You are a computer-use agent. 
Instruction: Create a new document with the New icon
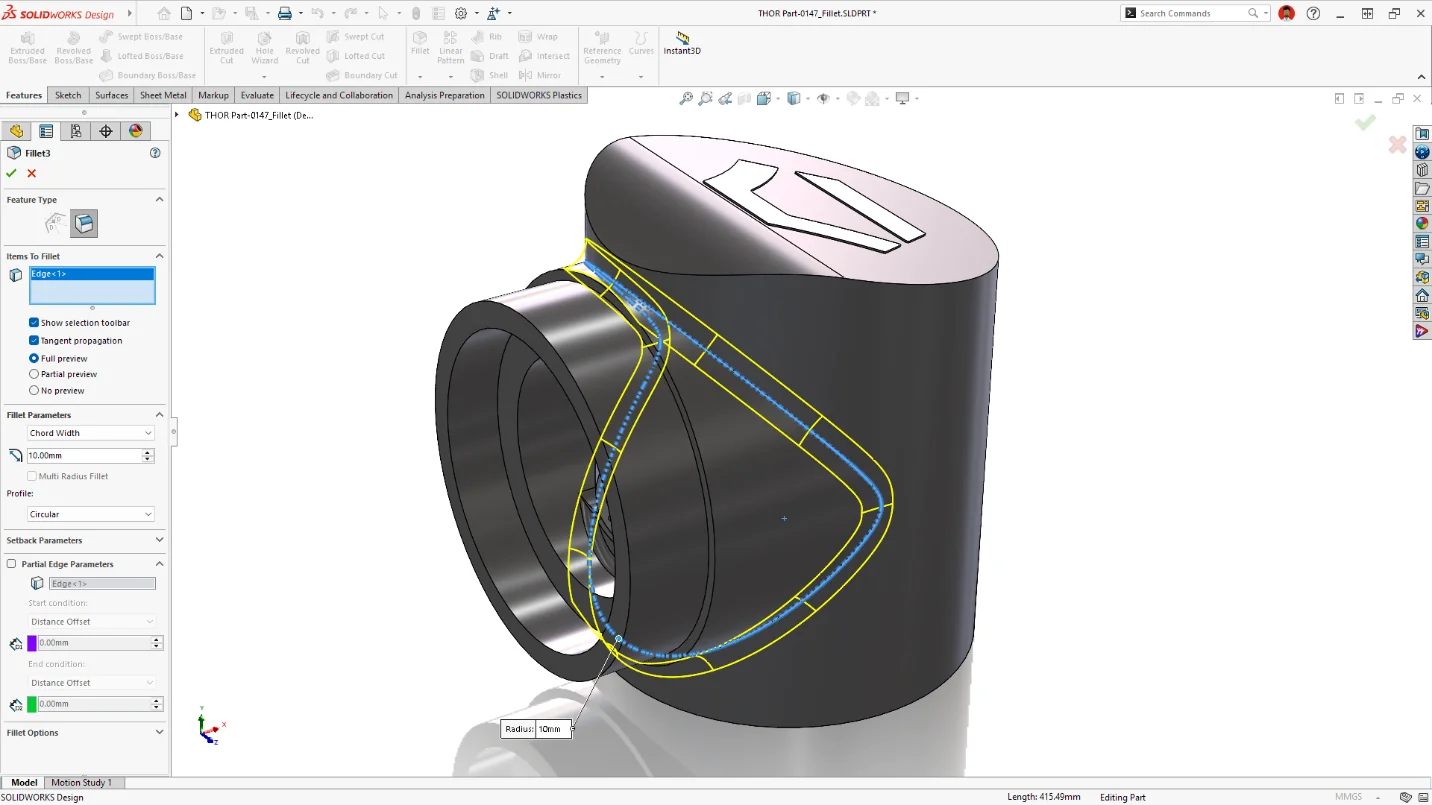click(x=186, y=13)
